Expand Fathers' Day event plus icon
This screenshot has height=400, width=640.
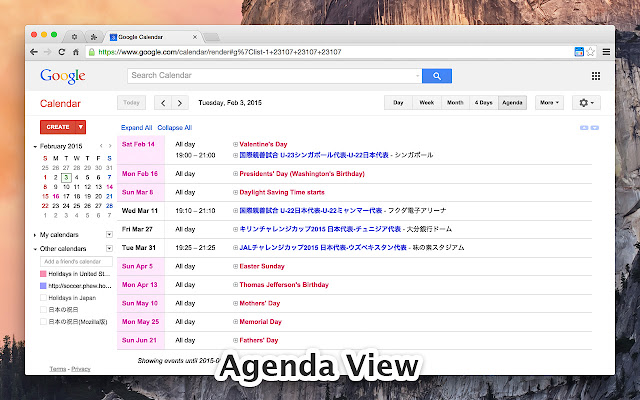point(235,340)
